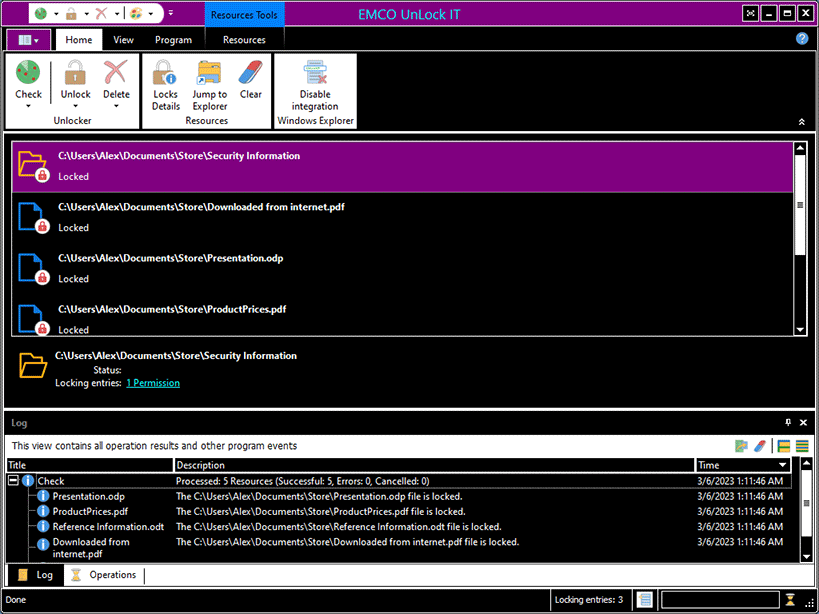Click the Unlock padlock icon
Screen dimensions: 819x614
pos(75,75)
